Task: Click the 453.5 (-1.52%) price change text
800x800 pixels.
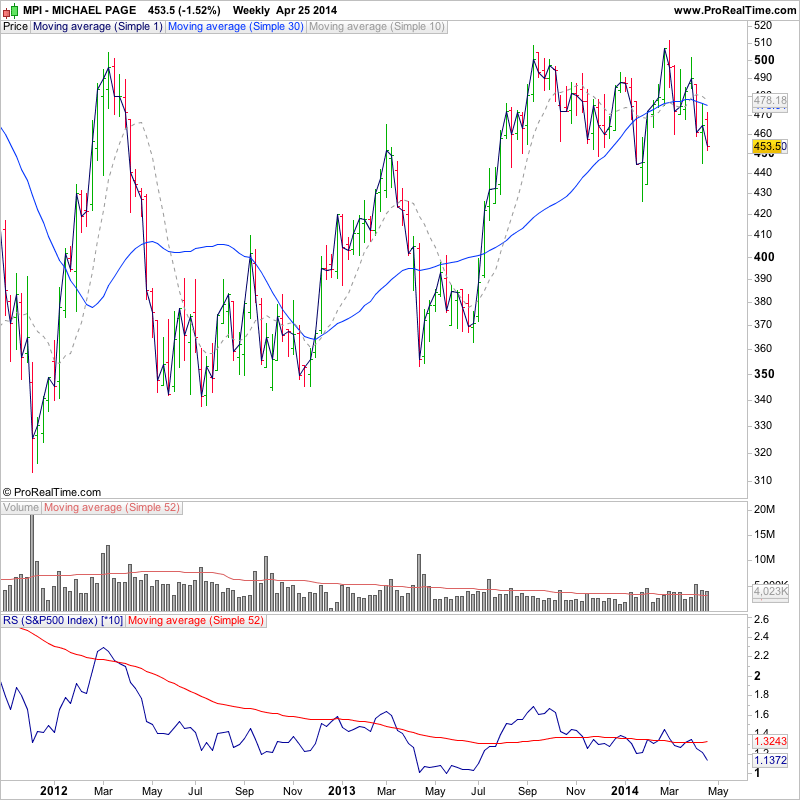Action: tap(184, 10)
